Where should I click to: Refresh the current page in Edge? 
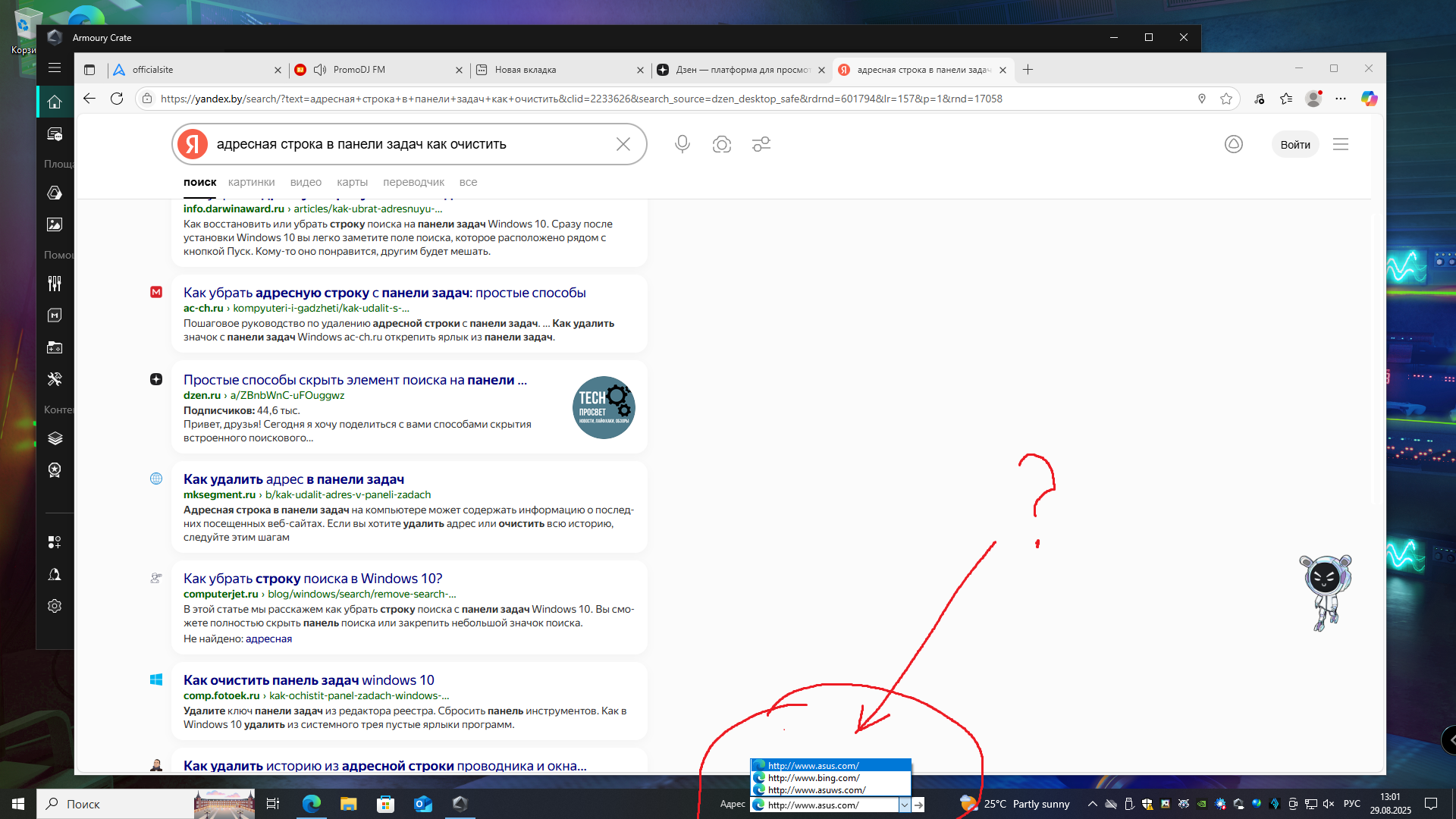tap(117, 99)
